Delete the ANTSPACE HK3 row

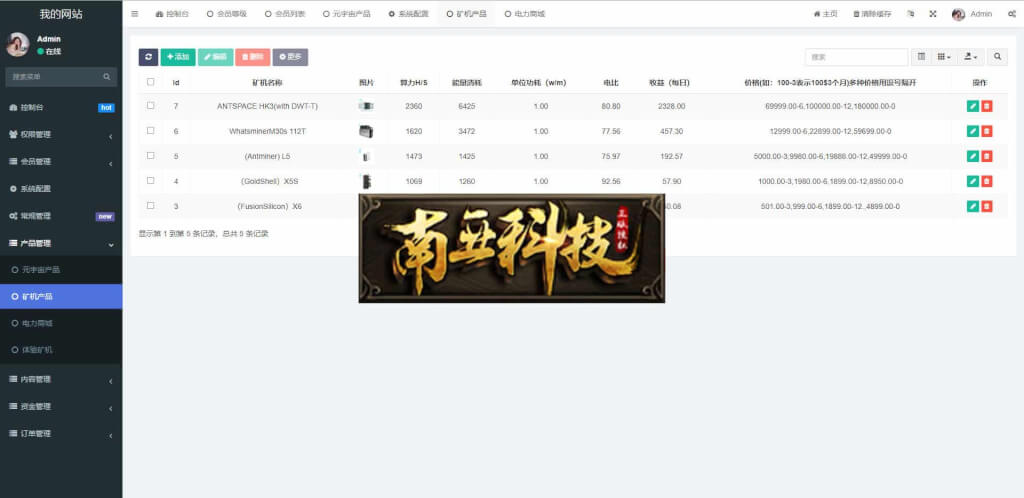click(987, 106)
